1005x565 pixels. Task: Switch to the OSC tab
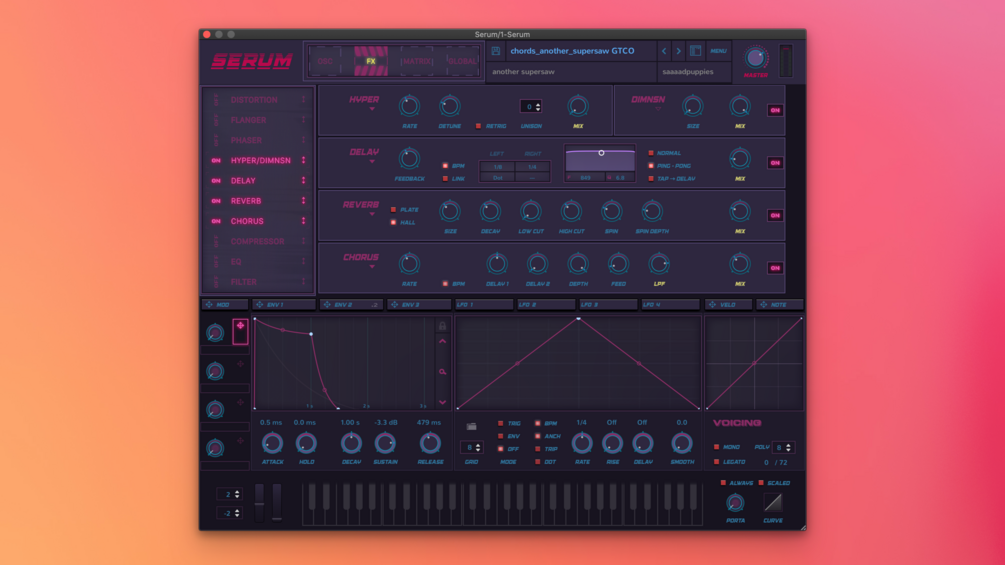pos(326,61)
